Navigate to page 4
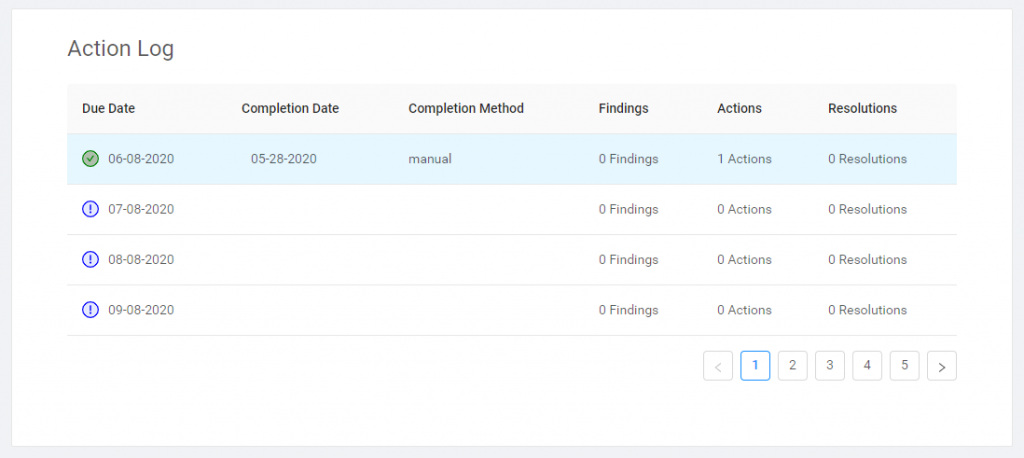This screenshot has height=458, width=1024. (867, 366)
